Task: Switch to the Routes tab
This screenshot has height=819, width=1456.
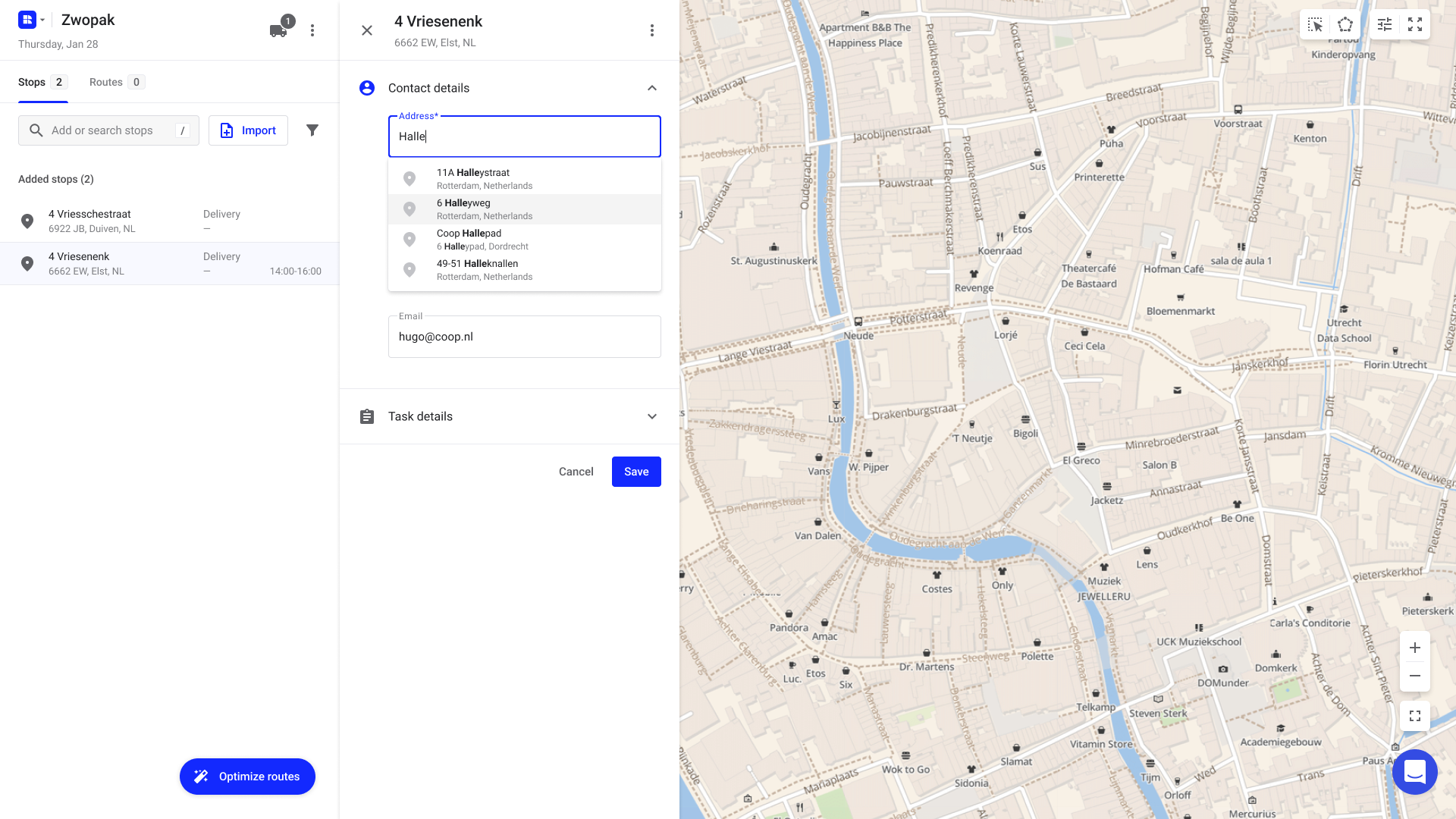Action: point(106,82)
